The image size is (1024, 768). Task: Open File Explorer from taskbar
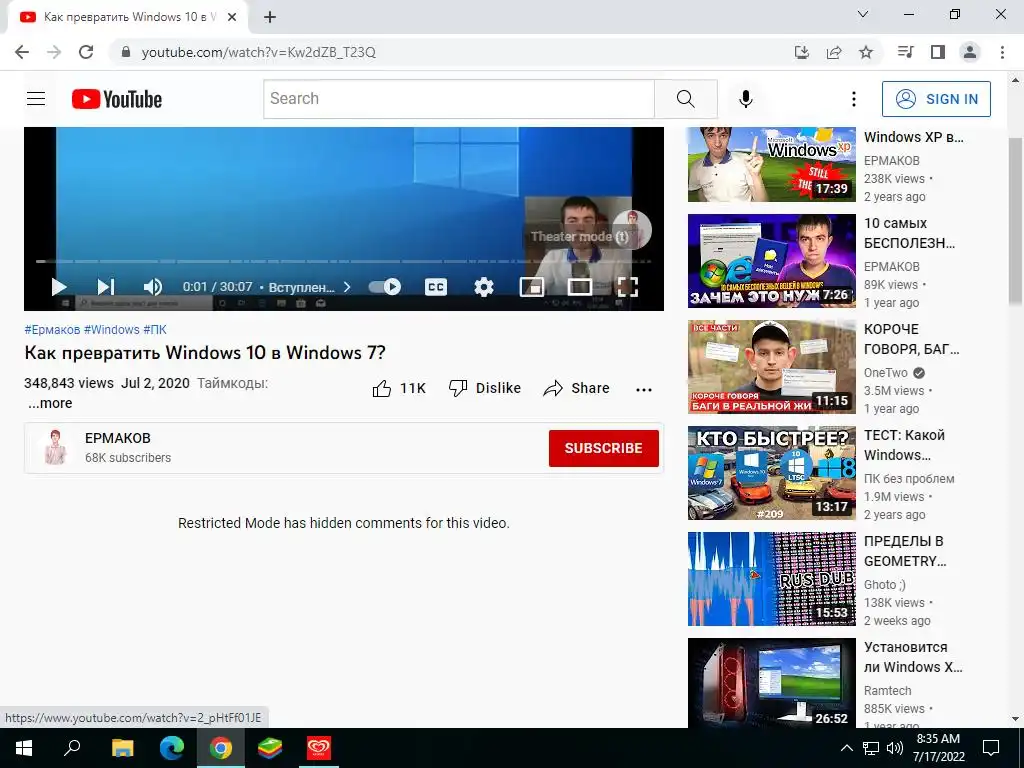tap(122, 748)
